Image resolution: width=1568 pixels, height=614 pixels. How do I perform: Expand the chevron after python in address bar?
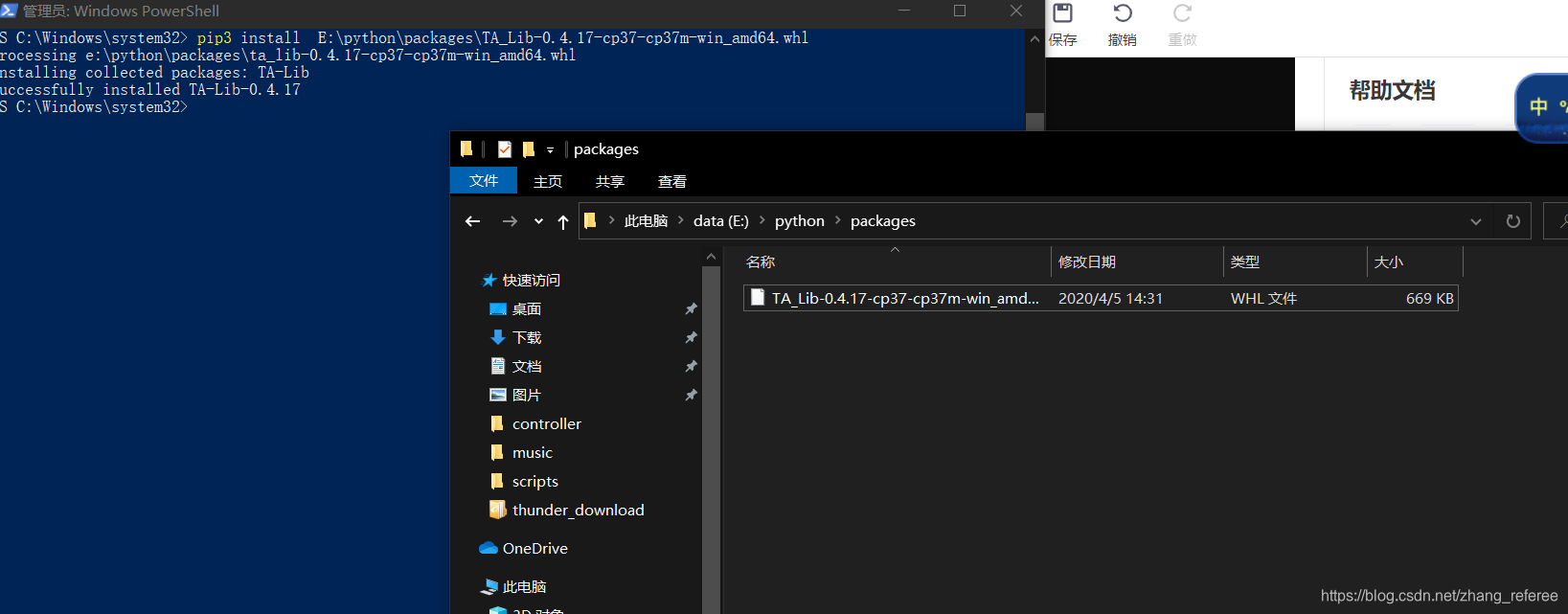coord(838,220)
